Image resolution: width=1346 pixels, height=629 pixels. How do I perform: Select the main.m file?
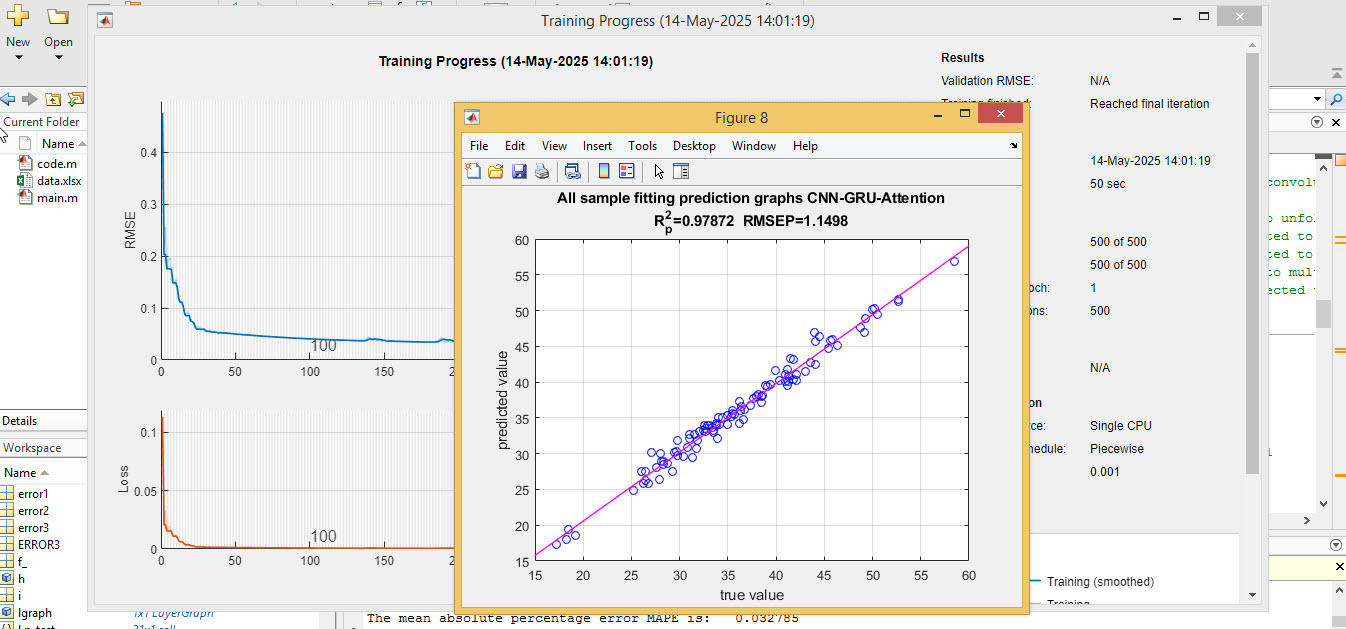pyautogui.click(x=57, y=198)
